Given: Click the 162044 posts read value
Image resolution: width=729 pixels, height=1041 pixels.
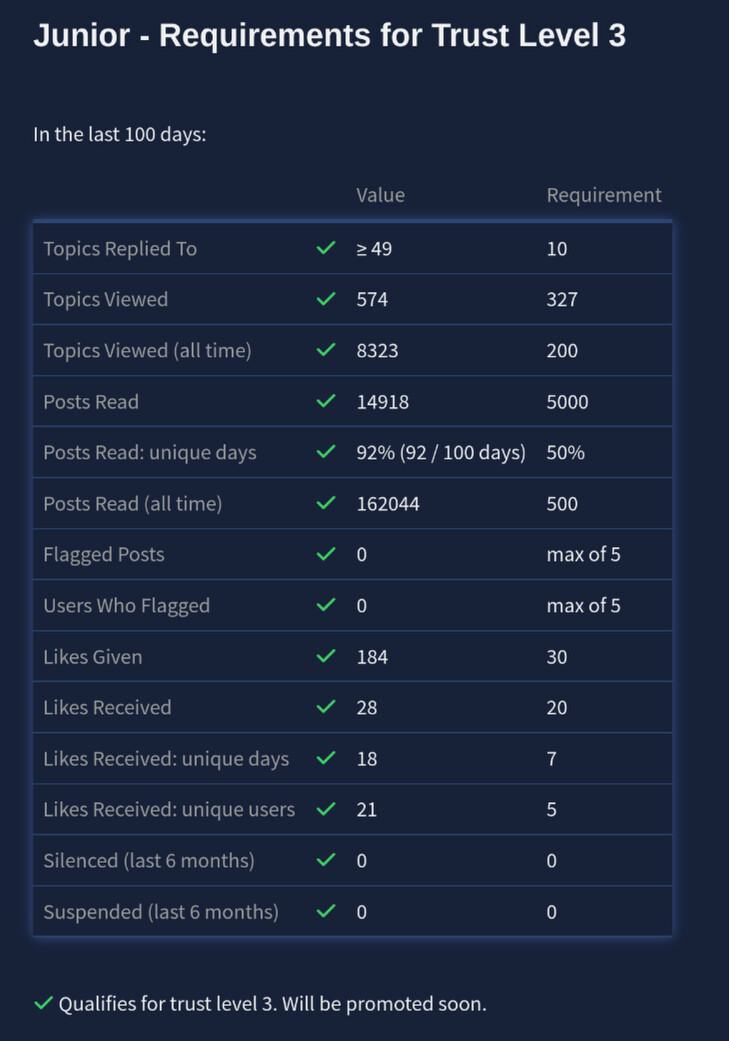Looking at the screenshot, I should point(388,504).
